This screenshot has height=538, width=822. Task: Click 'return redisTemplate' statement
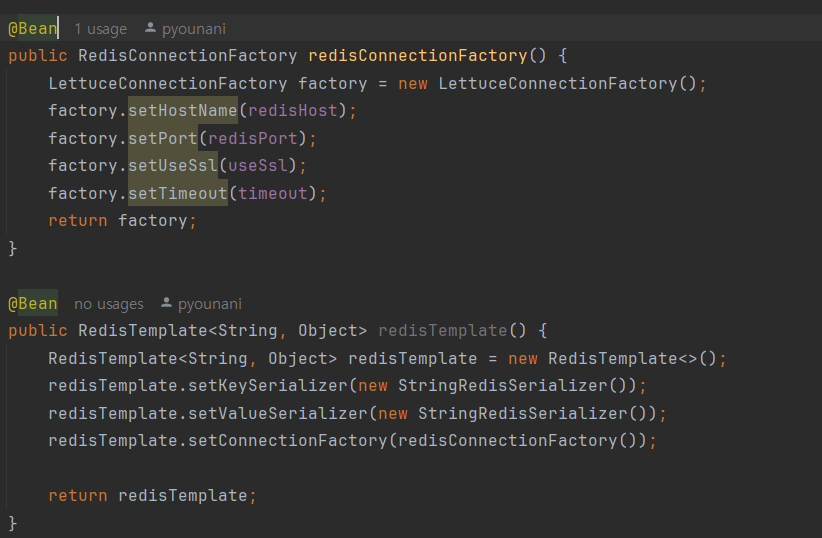(x=153, y=496)
